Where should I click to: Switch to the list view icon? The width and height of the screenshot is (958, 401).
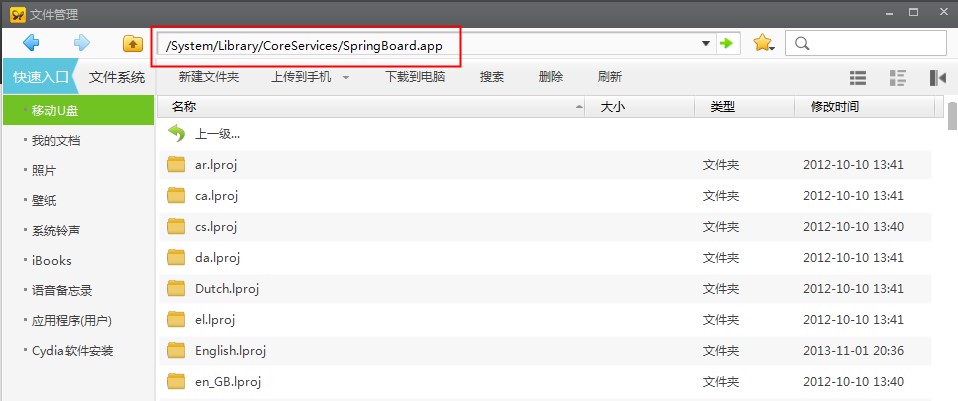[858, 78]
